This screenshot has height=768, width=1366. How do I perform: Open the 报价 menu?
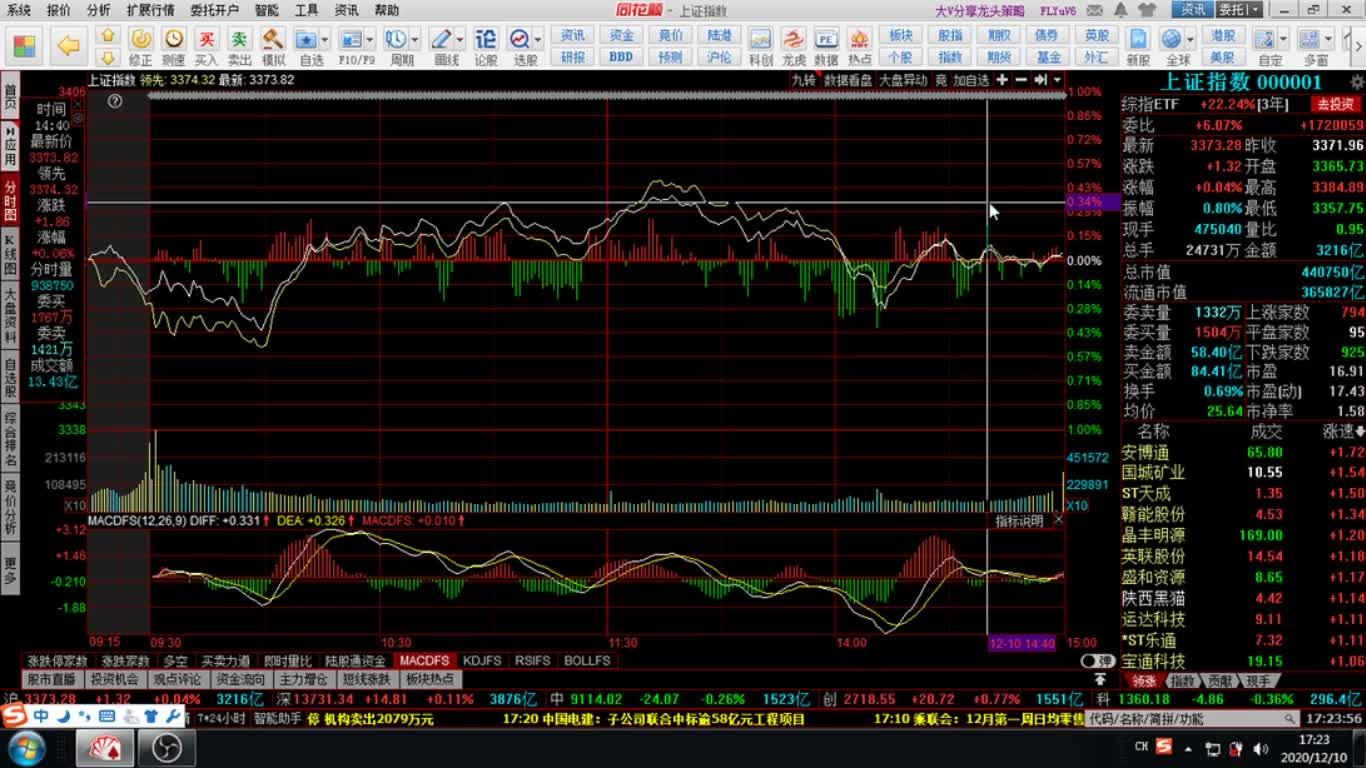pos(59,10)
